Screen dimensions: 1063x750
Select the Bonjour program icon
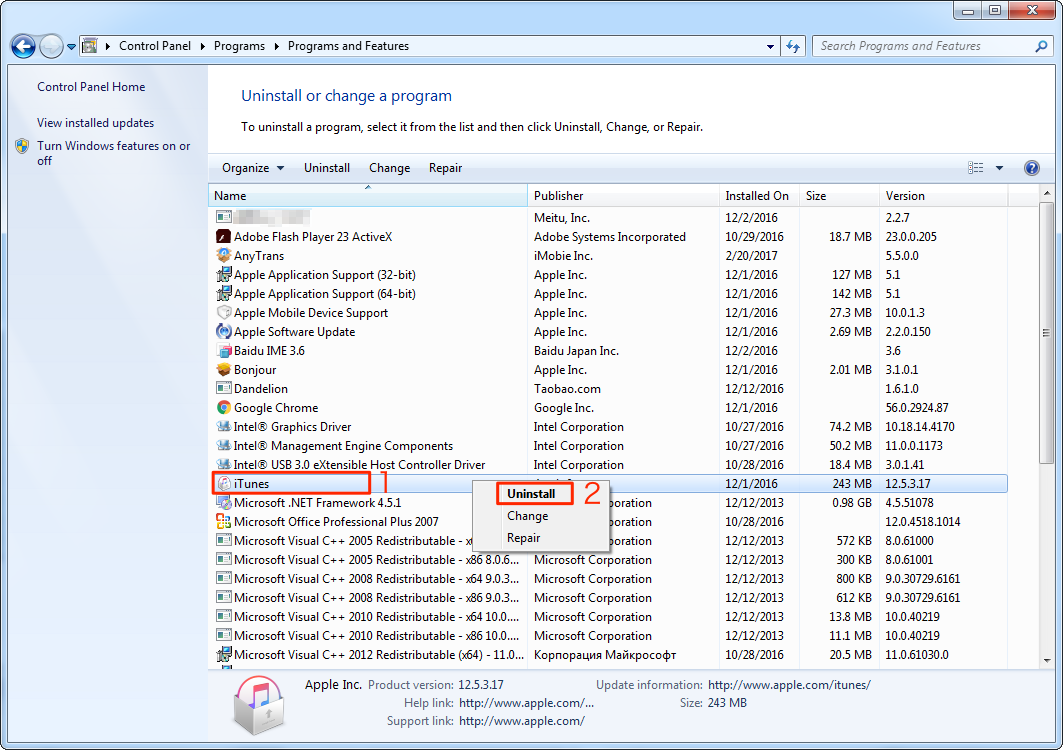pos(223,370)
